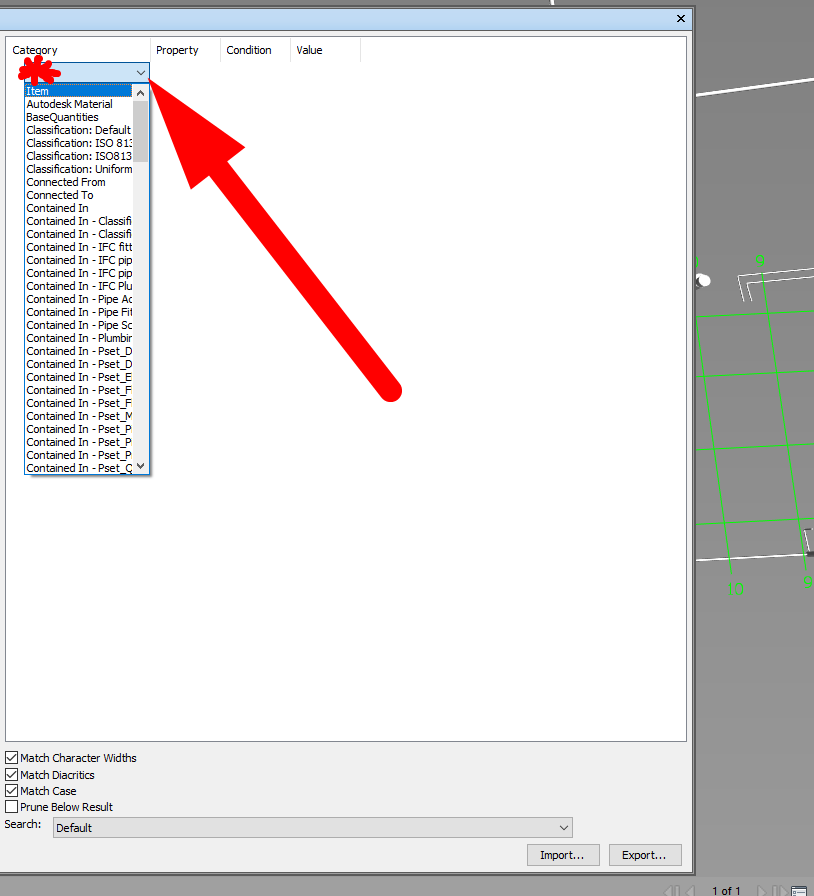Choose 'Classification: ISO813' without space

click(79, 156)
